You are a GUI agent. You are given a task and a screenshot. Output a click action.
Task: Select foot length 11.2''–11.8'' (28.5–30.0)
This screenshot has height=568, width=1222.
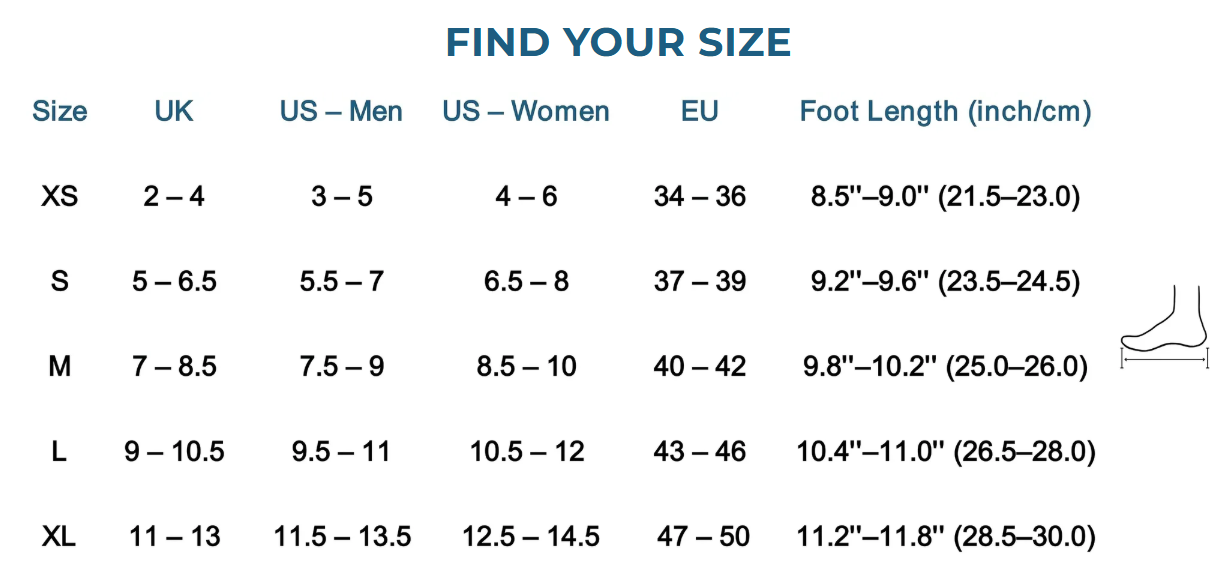coord(945,537)
